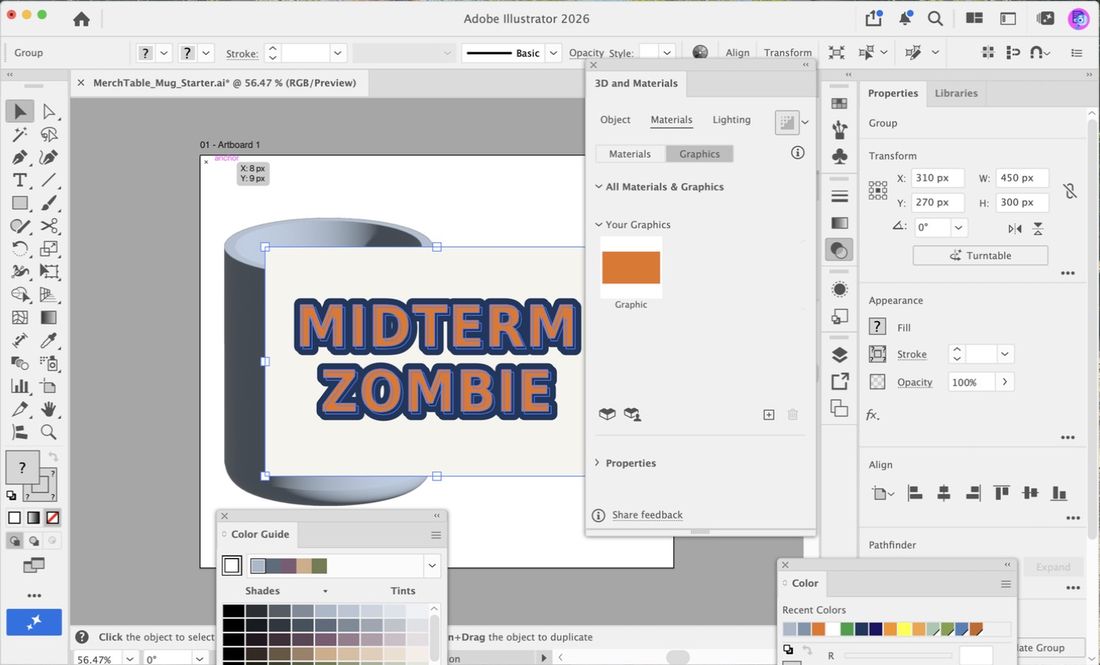Collapse All Materials & Graphics section
This screenshot has width=1100, height=665.
598,187
